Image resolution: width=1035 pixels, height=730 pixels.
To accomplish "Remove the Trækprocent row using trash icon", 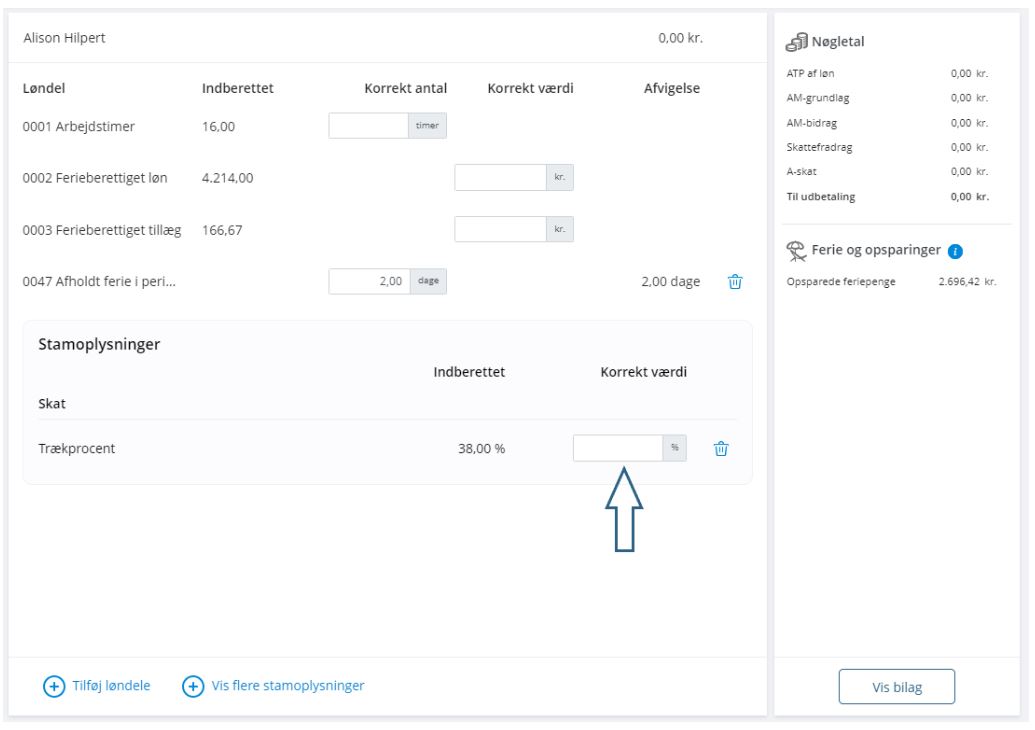I will tap(721, 449).
